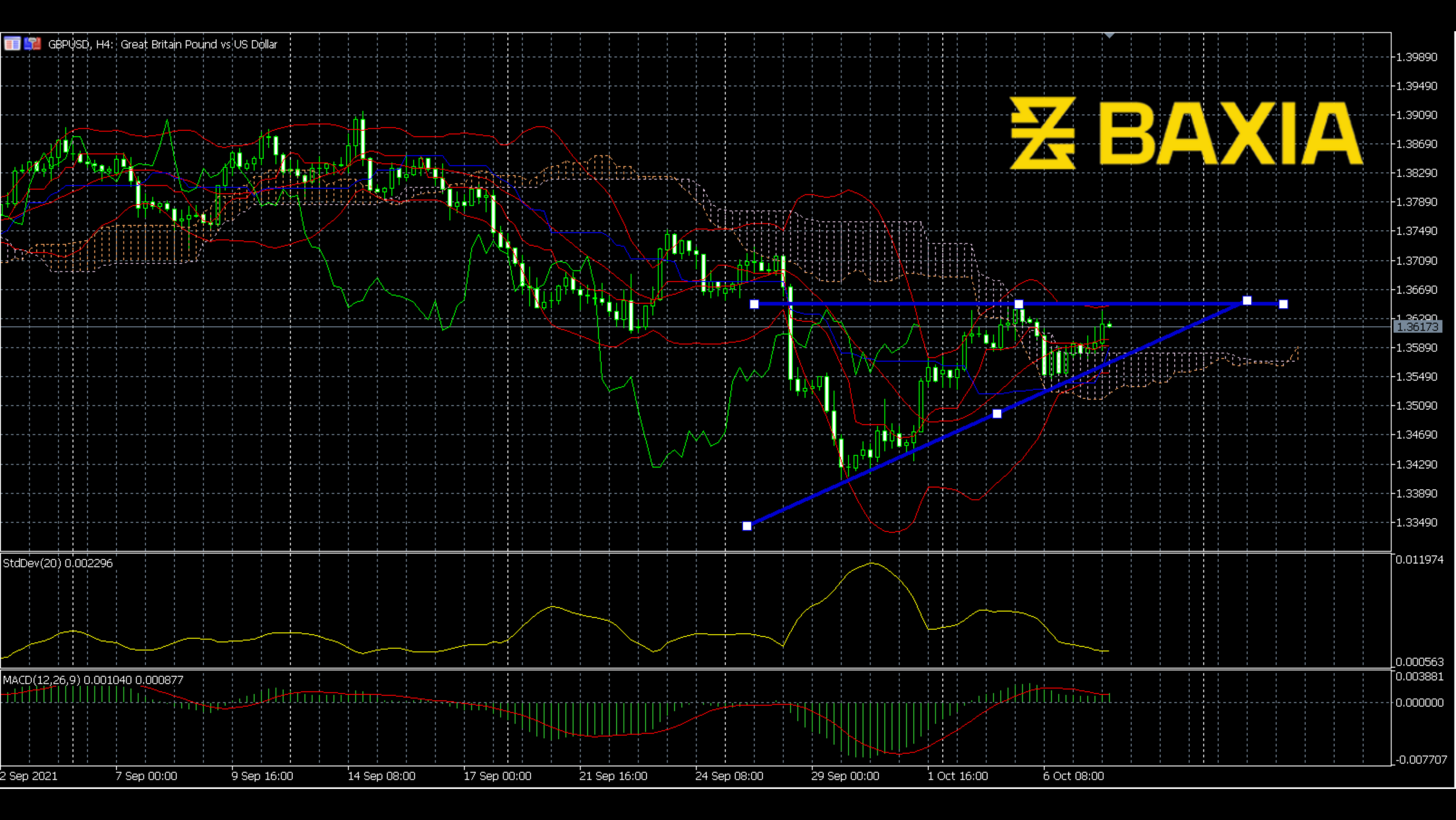Screen dimensions: 1456x820
Task: Select upper end anchor of rising trendline
Action: 1247,301
